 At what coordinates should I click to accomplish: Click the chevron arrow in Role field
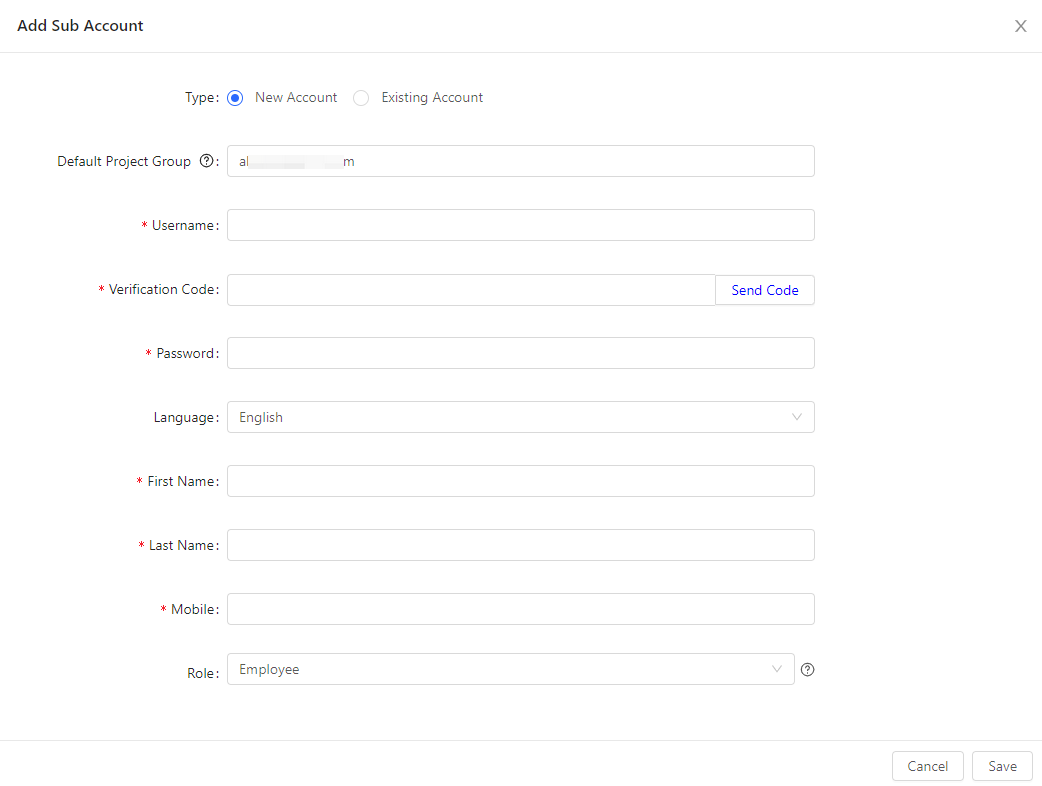point(777,669)
